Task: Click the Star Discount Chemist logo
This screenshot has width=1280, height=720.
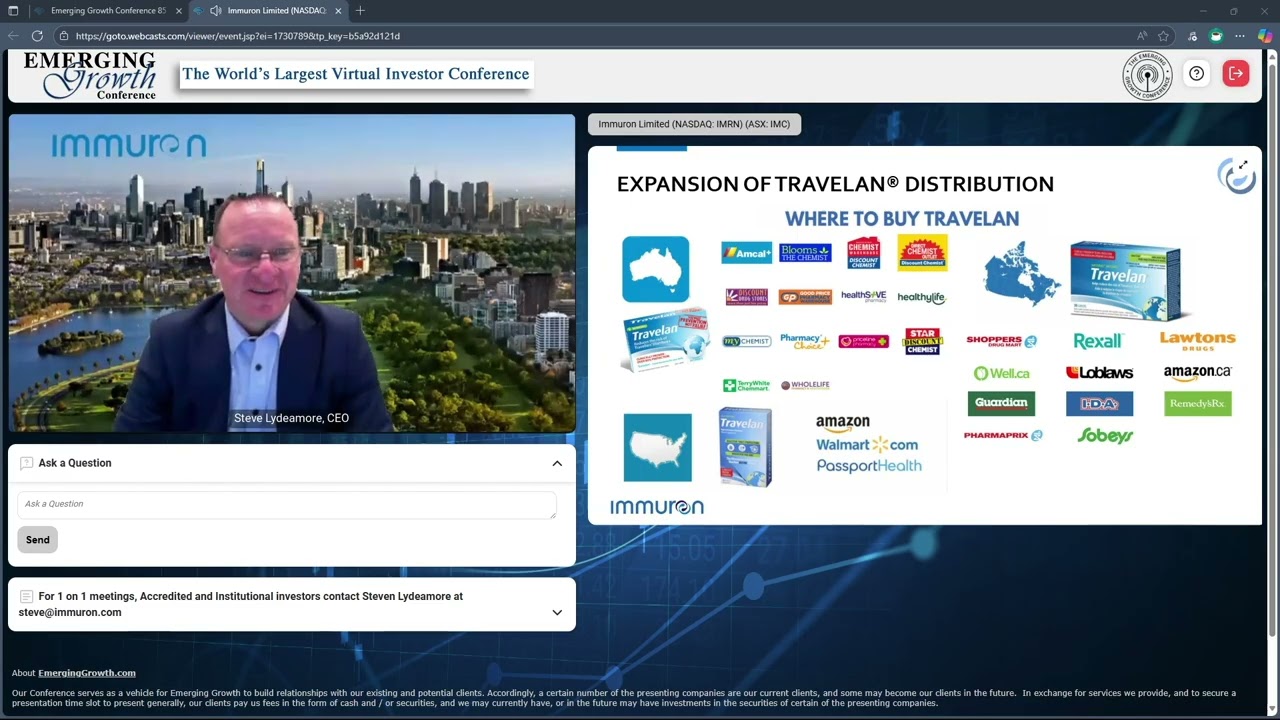Action: (922, 341)
